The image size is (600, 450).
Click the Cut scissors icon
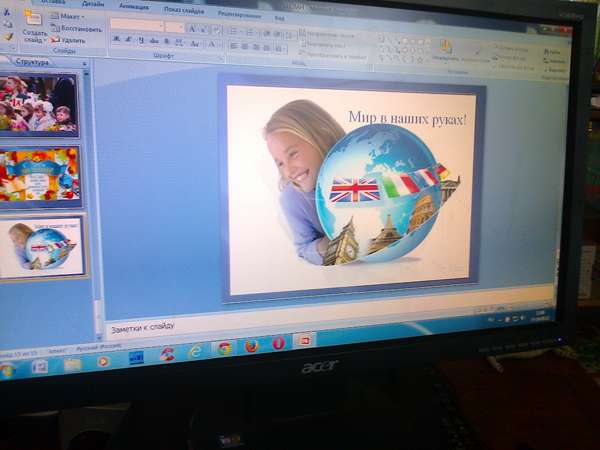coord(7,13)
